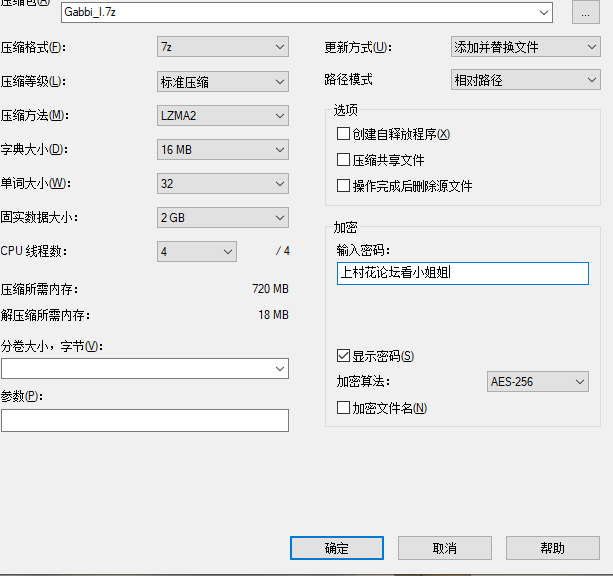This screenshot has height=576, width=613.
Task: Check the 压缩共享文件 option
Action: point(344,160)
